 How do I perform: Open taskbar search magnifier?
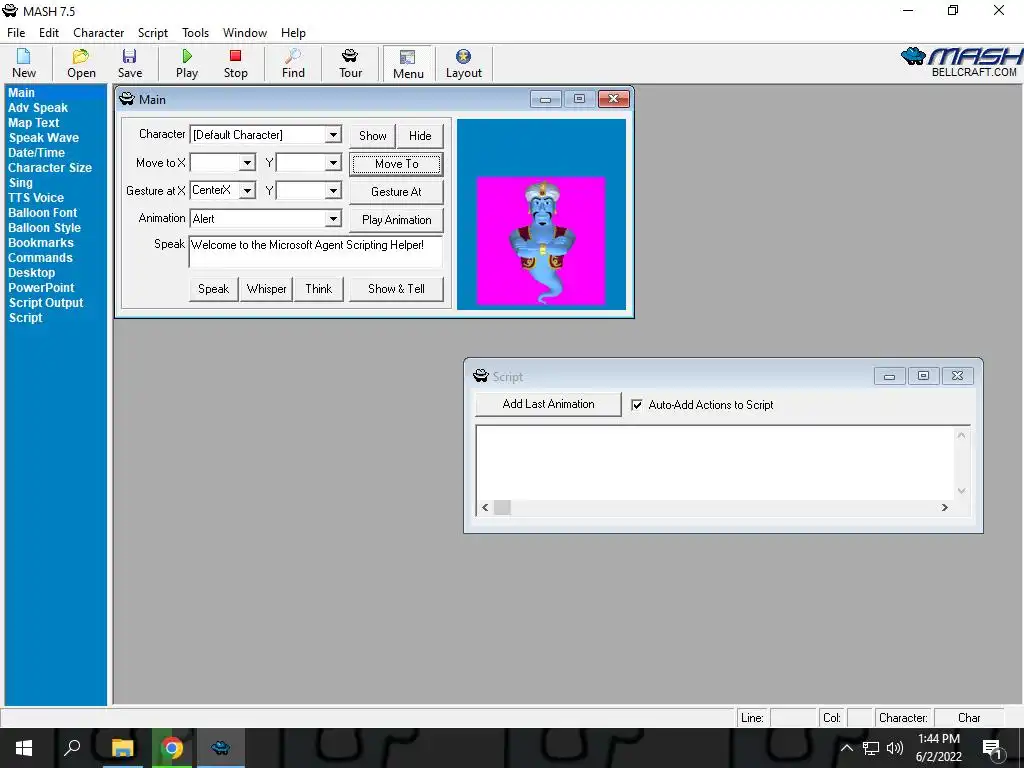pyautogui.click(x=72, y=748)
